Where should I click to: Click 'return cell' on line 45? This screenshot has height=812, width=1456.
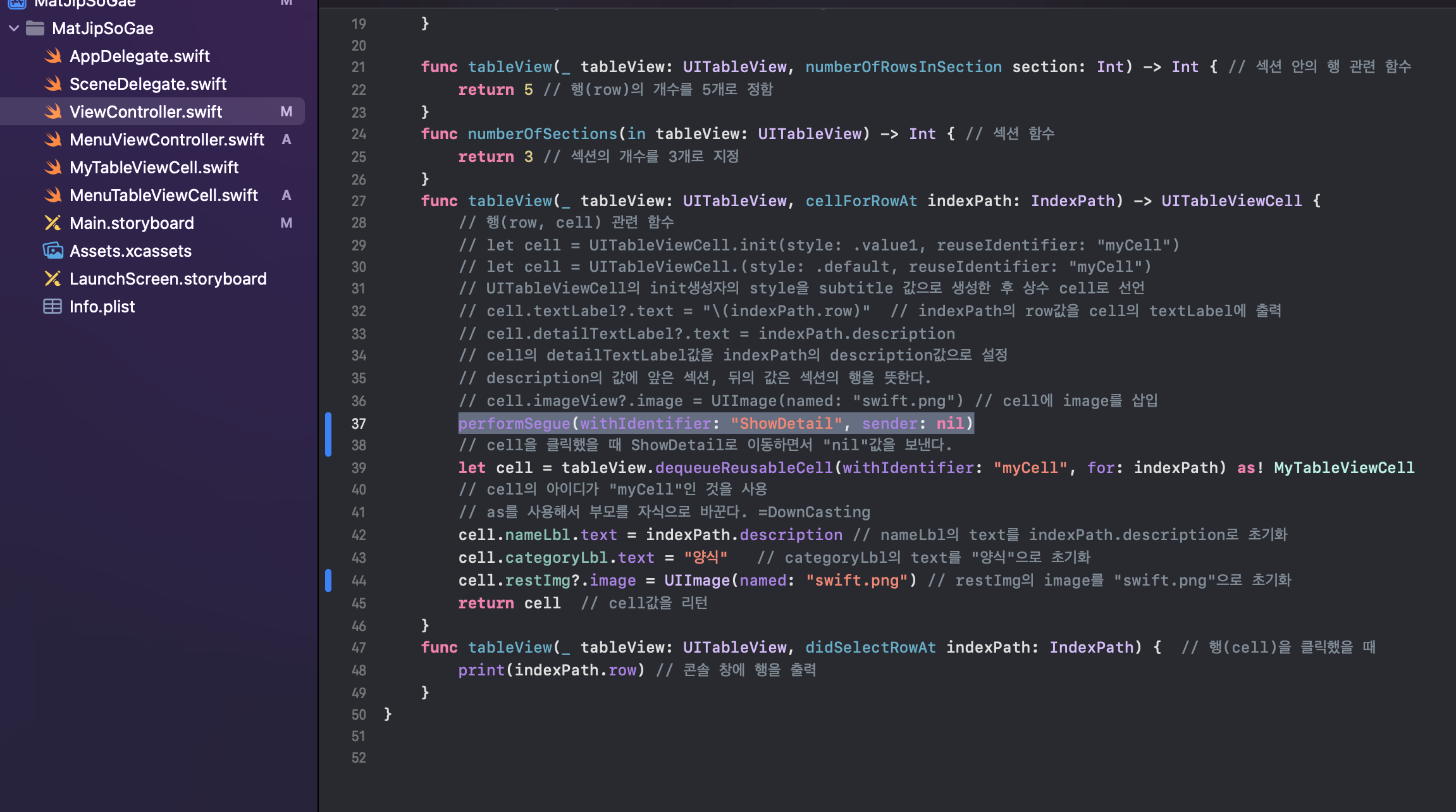509,603
